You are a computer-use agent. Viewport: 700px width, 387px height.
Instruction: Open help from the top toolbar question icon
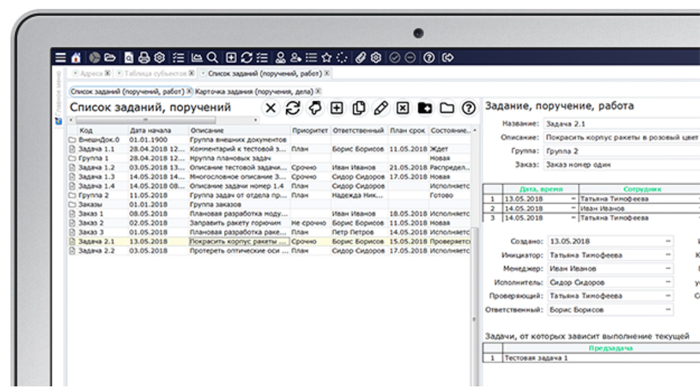tap(429, 58)
